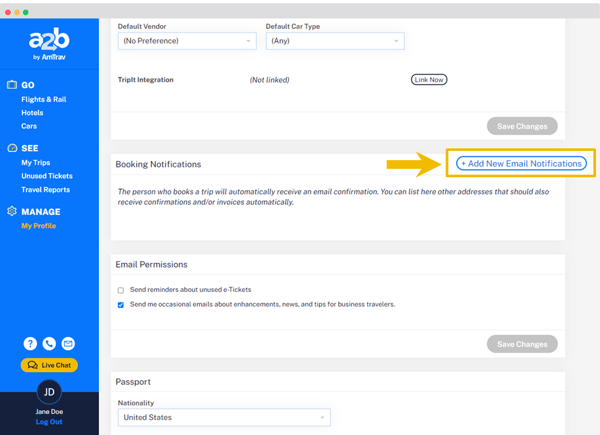
Task: Click the email envelope icon
Action: click(68, 344)
